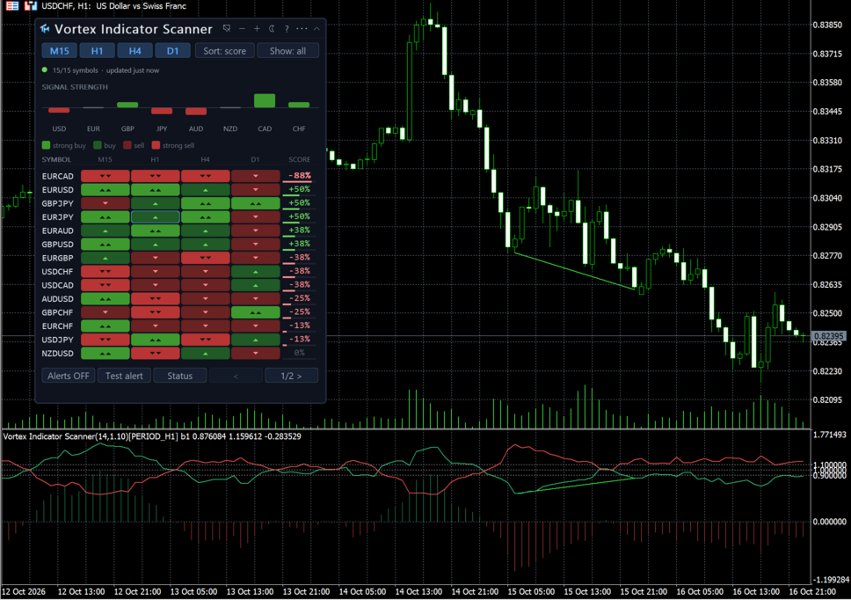Click the strong buy legend color swatch
The width and height of the screenshot is (851, 600).
(x=46, y=145)
